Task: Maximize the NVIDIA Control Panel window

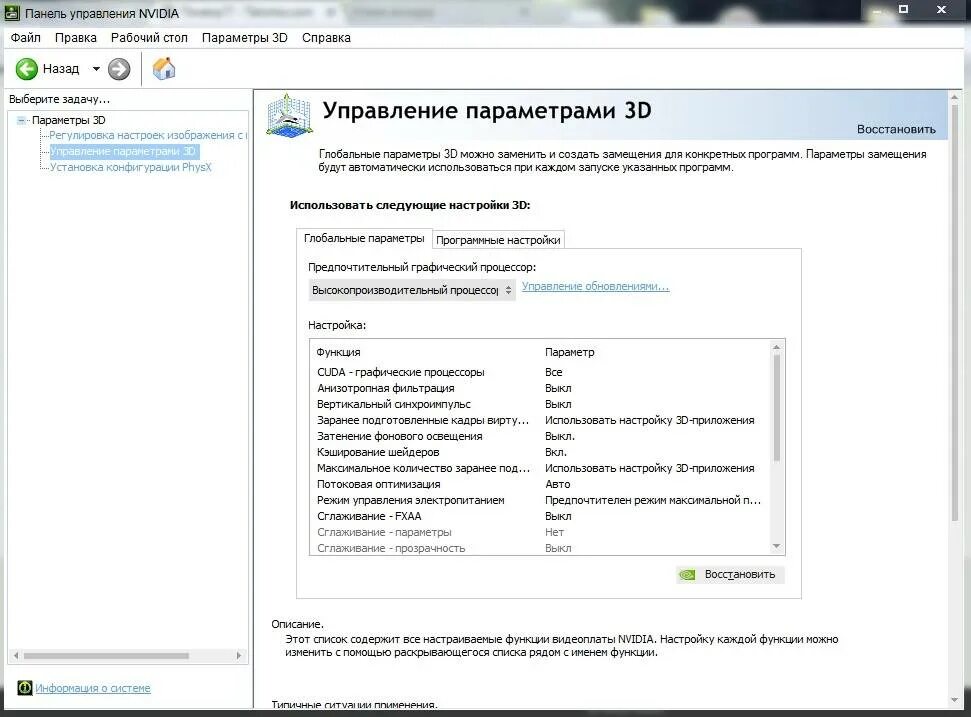Action: (x=904, y=9)
